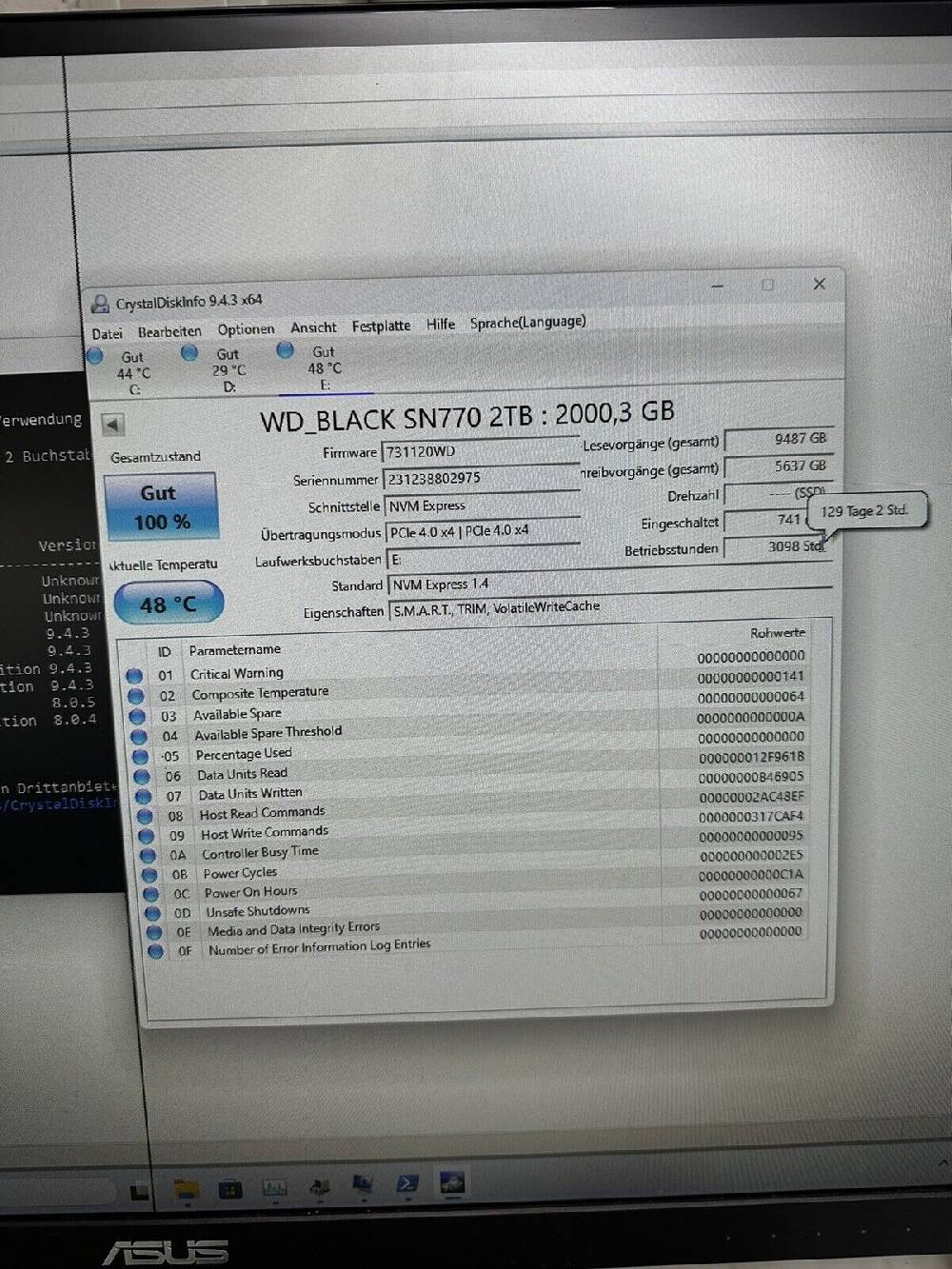Select the "Percentage Used" attribute name
This screenshot has height=1269, width=952.
[244, 754]
